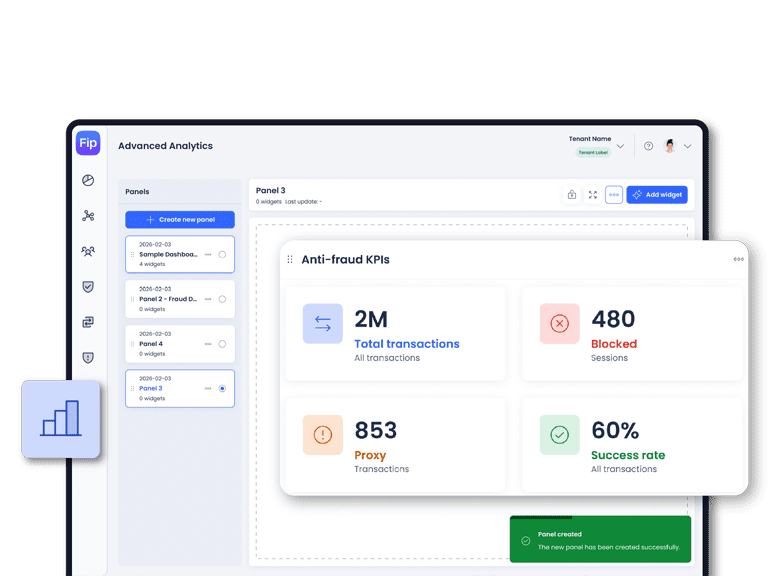Open Panel 4 options dots
The height and width of the screenshot is (576, 768).
[x=208, y=344]
